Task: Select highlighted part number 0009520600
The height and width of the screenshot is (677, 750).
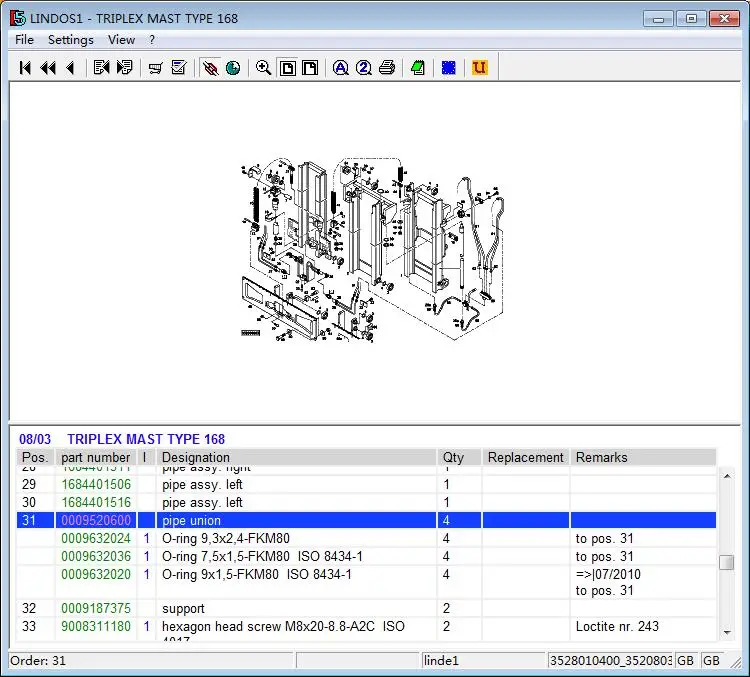Action: (x=96, y=520)
